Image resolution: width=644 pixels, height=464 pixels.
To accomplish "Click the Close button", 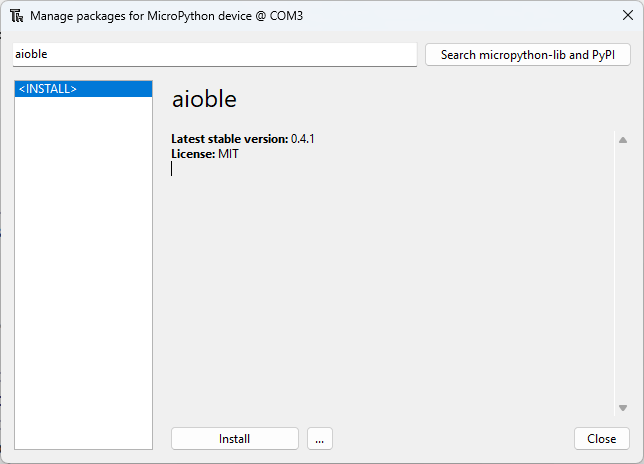I will coord(602,439).
